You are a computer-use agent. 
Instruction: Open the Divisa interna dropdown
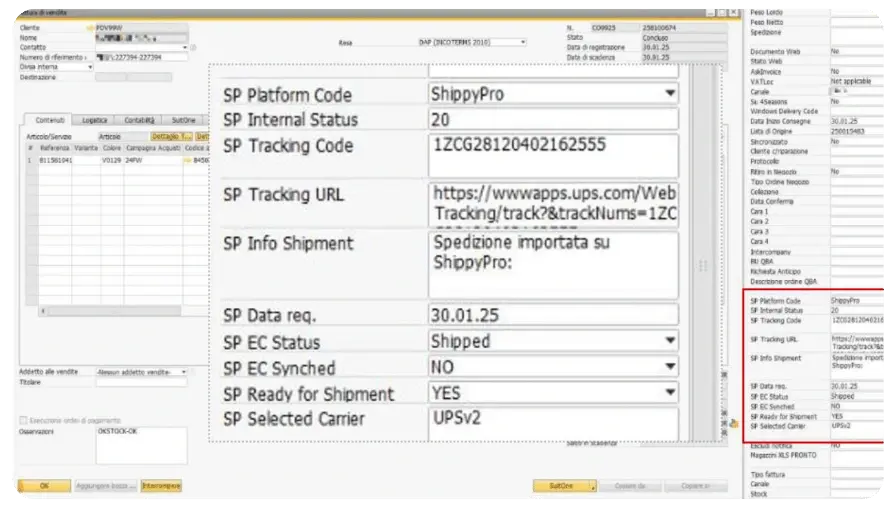coord(90,67)
